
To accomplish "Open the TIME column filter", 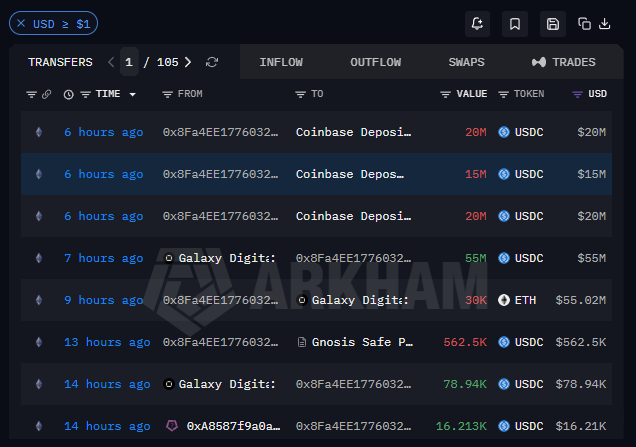I will 85,95.
